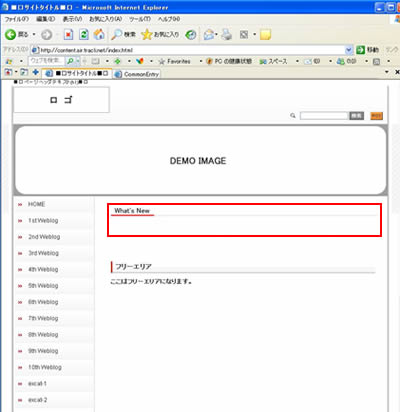Open the Search magnifier toolbar icon
Image resolution: width=400 pixels, height=412 pixels.
(117, 34)
